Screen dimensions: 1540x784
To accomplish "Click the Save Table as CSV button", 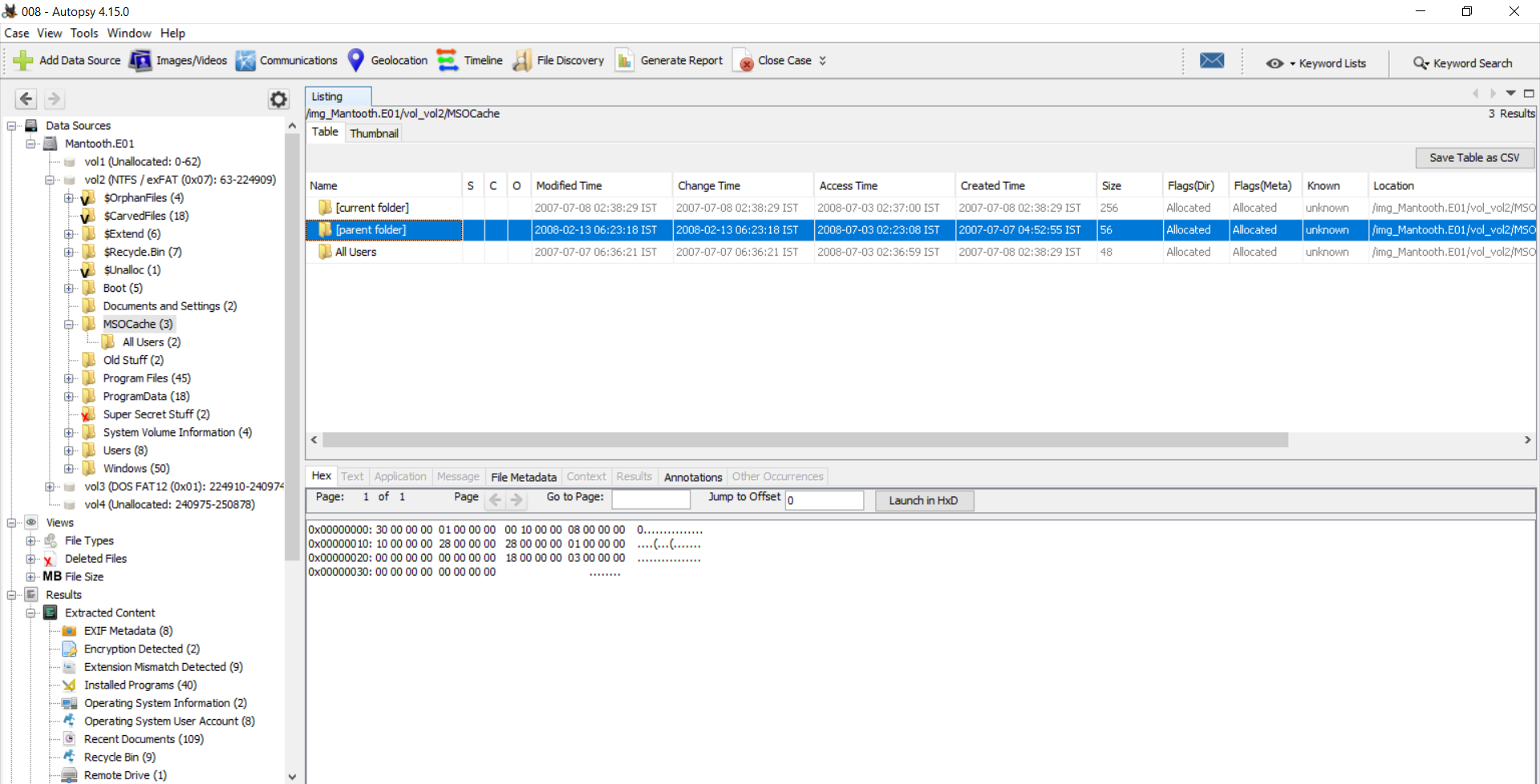I will pyautogui.click(x=1474, y=158).
